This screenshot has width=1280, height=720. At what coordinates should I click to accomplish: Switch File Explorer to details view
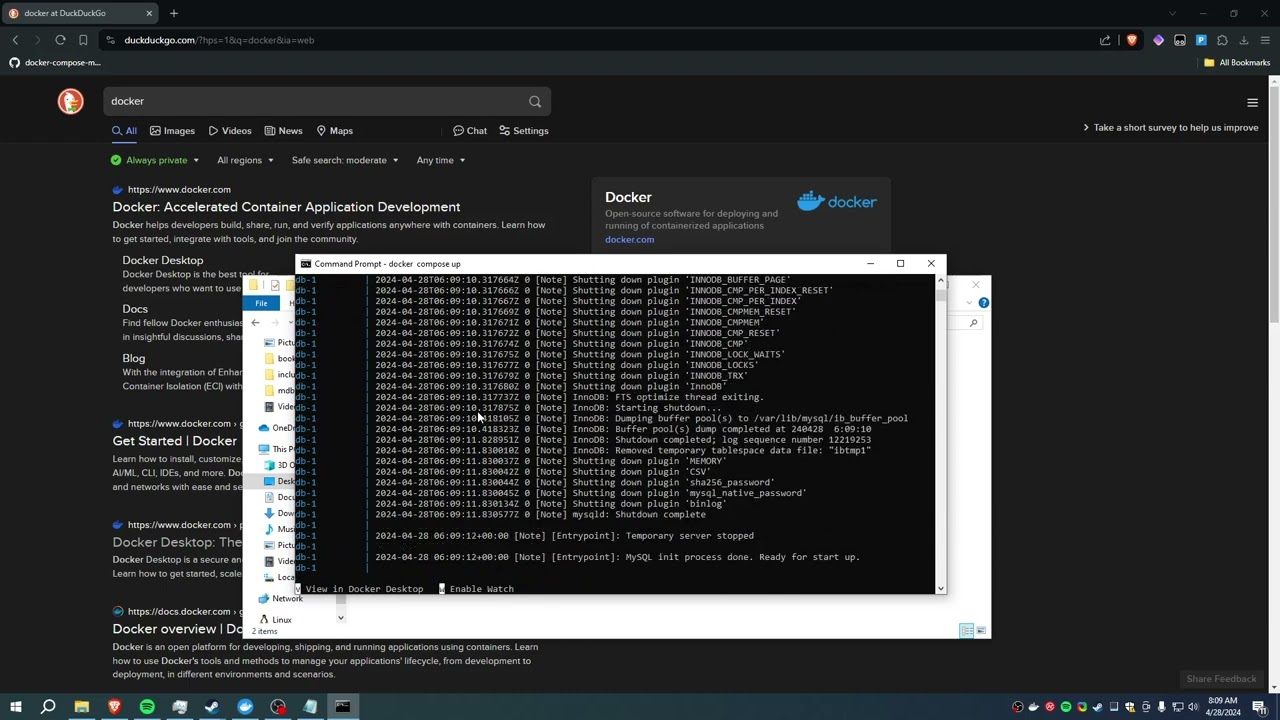[x=966, y=631]
